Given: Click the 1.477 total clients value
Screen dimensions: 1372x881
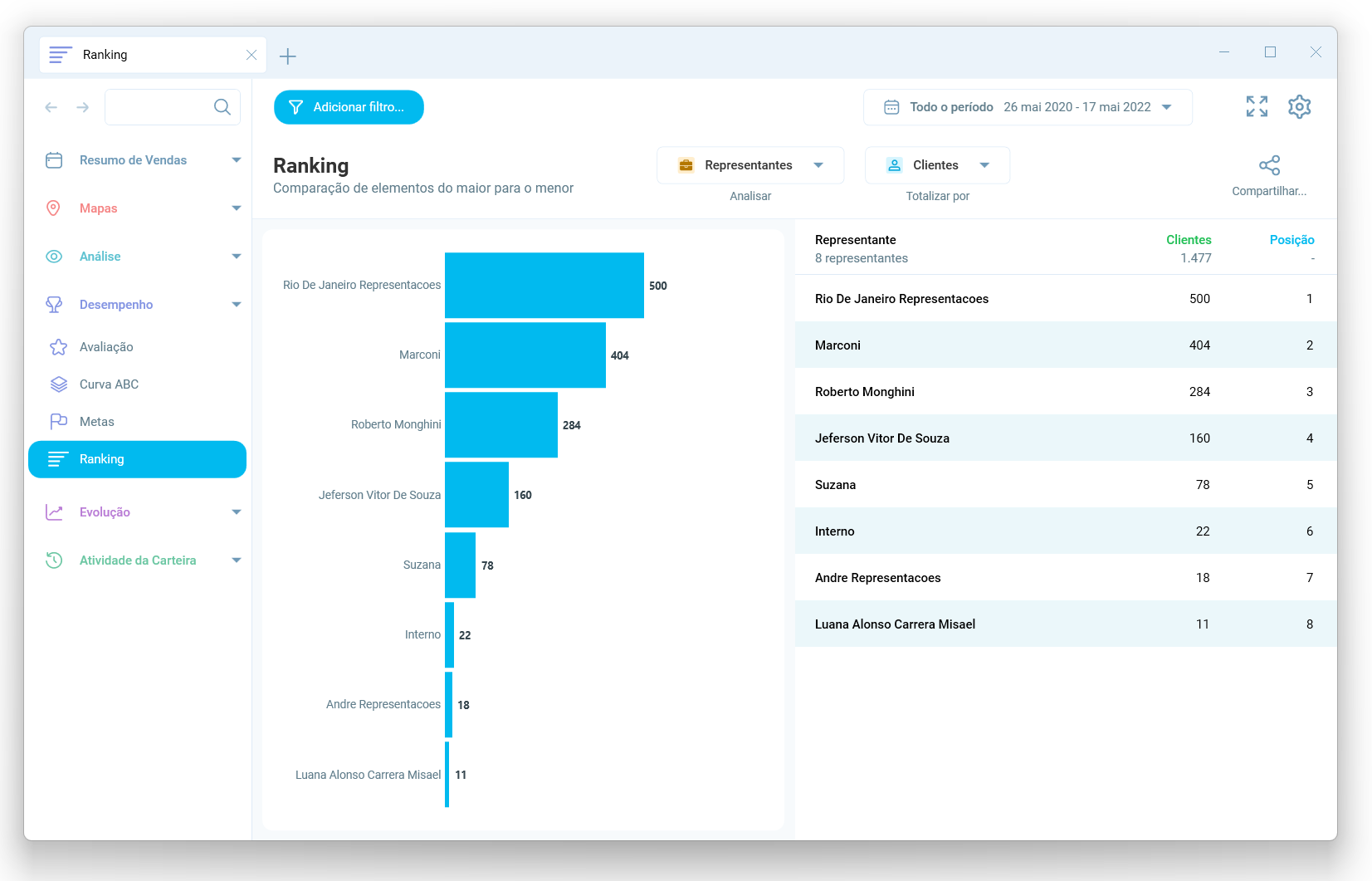Looking at the screenshot, I should (x=1196, y=258).
